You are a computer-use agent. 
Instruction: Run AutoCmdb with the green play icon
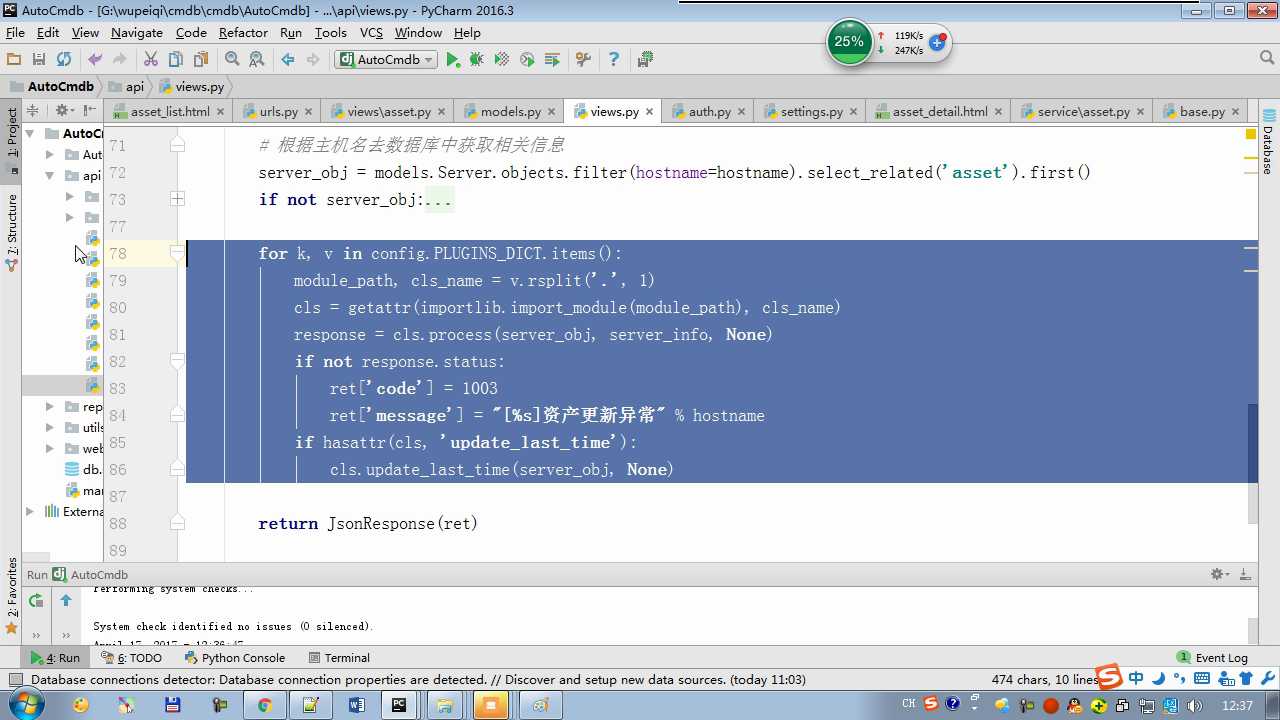tap(453, 60)
